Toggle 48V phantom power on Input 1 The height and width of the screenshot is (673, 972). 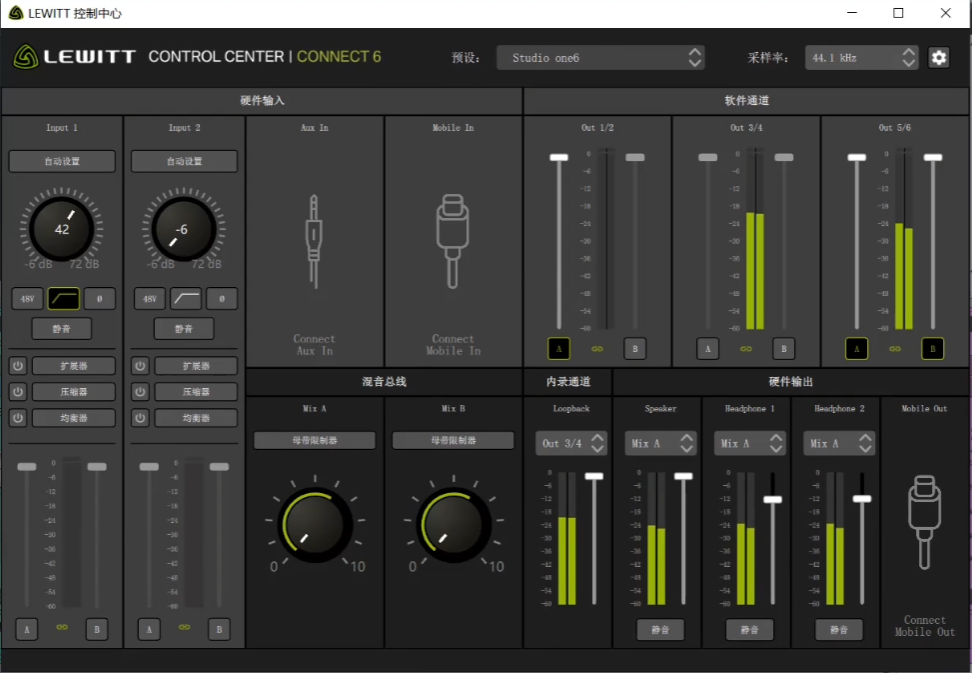pyautogui.click(x=27, y=298)
